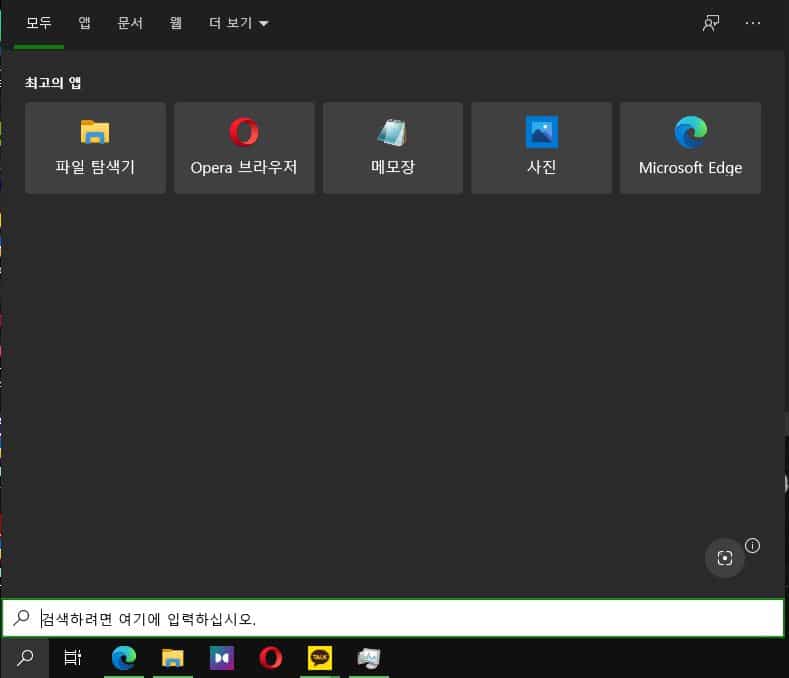Click the magnifier icon inside the search box

pos(22,617)
